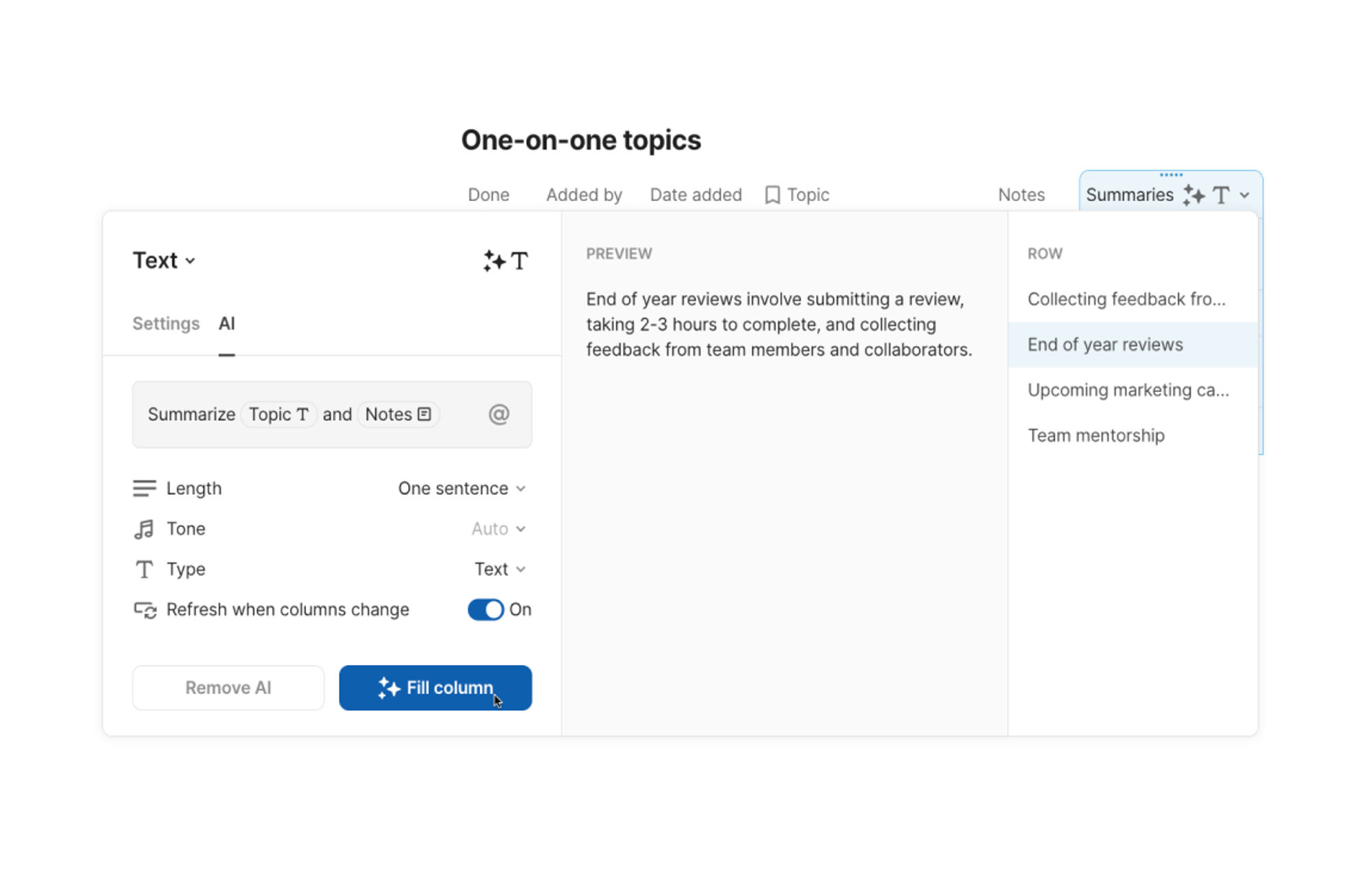The width and height of the screenshot is (1372, 895).
Task: Open the Summaries column chevron menu
Action: (1244, 196)
